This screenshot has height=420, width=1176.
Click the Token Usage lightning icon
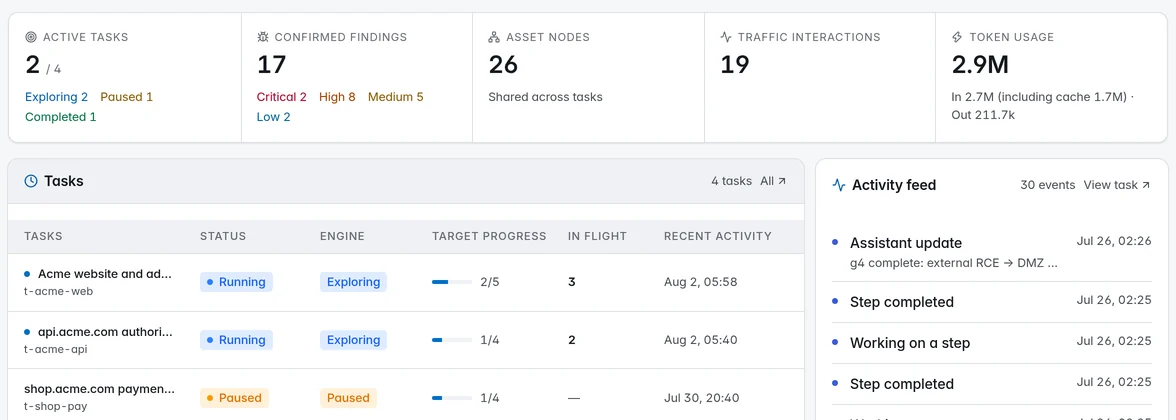957,37
